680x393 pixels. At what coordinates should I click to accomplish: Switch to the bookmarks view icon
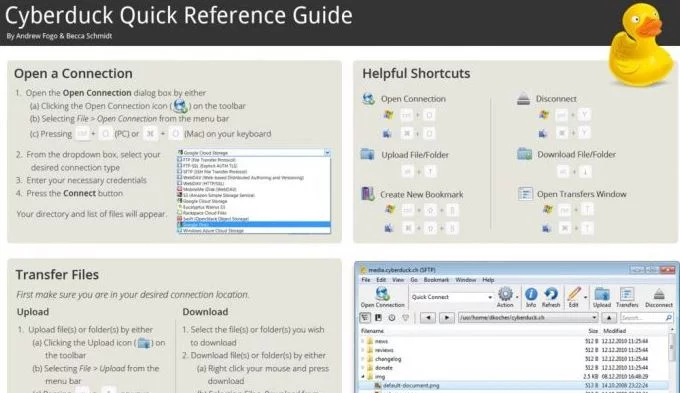379,318
